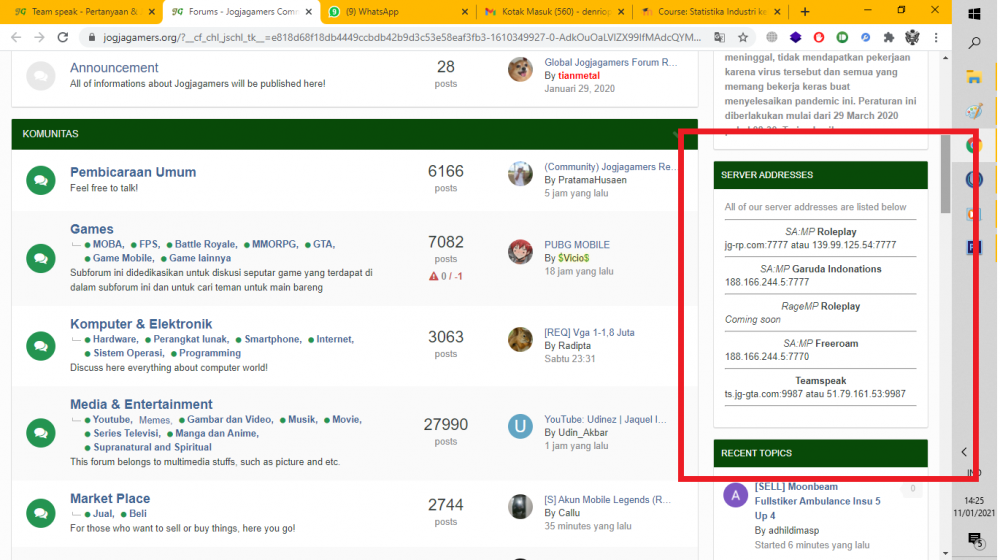Viewport: 1000px width, 560px height.
Task: Click the red Opera-style extension icon
Action: point(819,38)
